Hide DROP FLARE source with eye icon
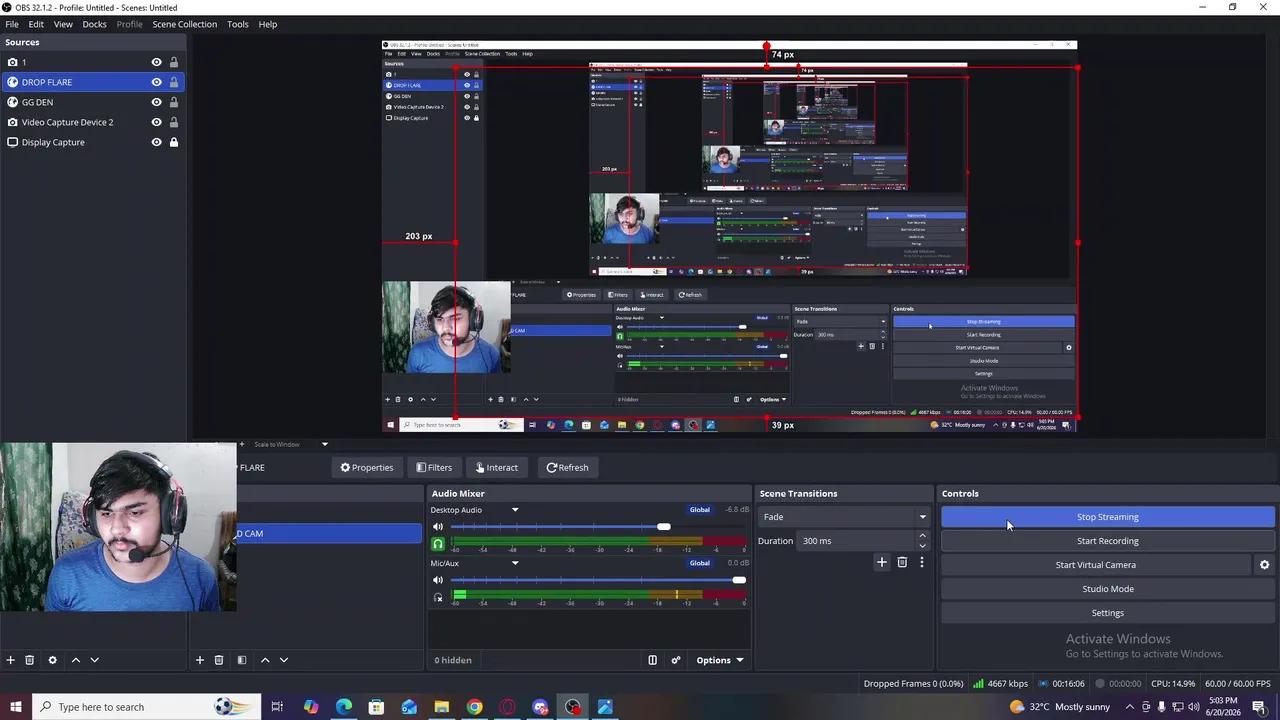 (156, 82)
